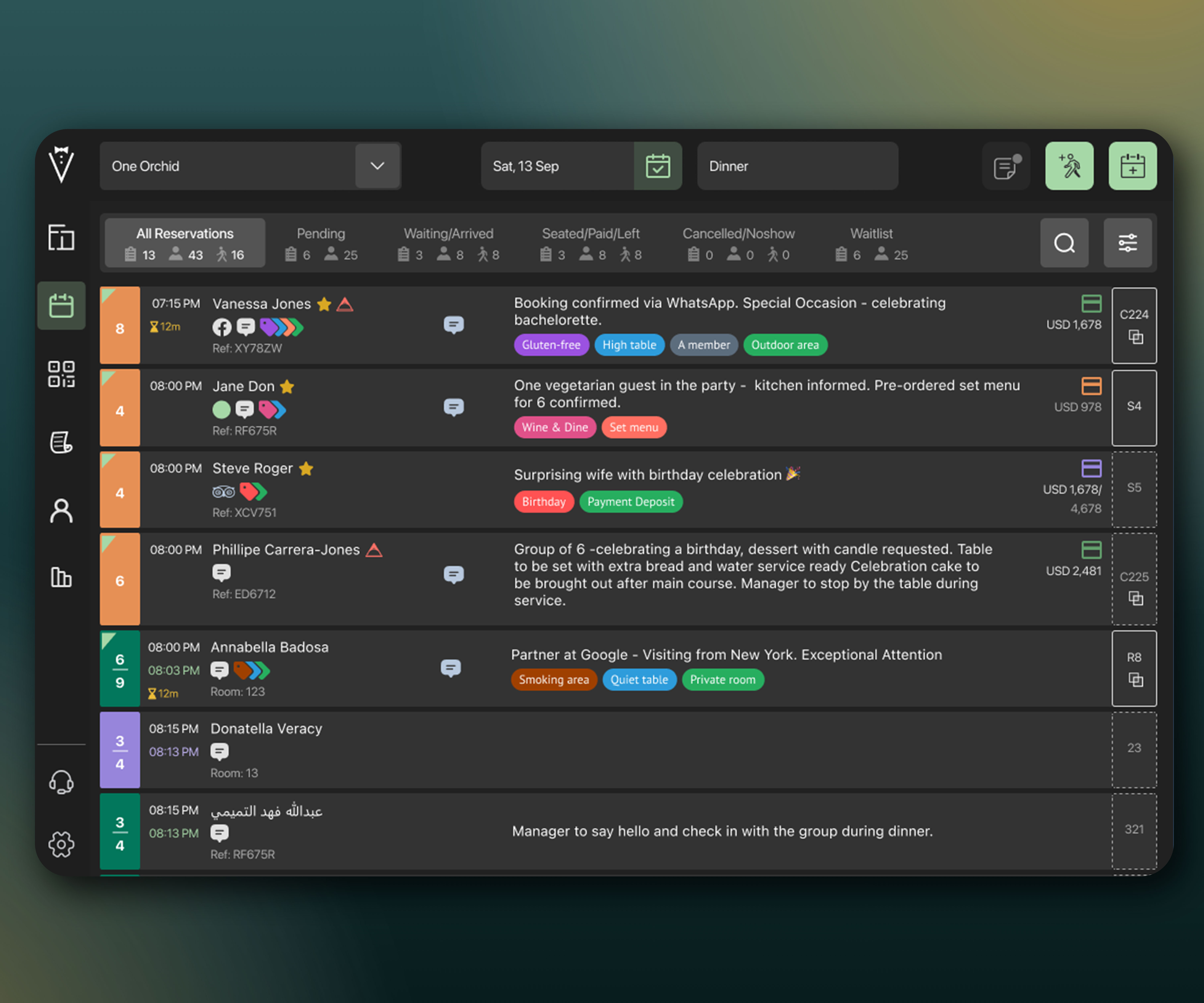Viewport: 1204px width, 1003px height.
Task: Click the Birthday tag
Action: (x=544, y=502)
